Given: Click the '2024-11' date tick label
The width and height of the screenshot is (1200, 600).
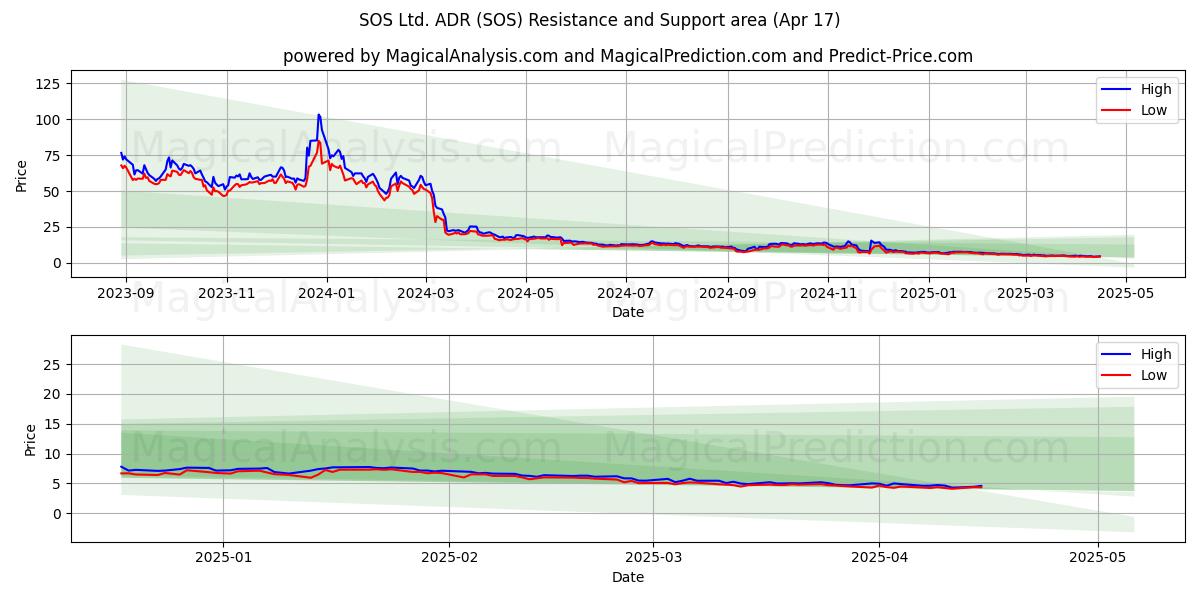Looking at the screenshot, I should (828, 293).
